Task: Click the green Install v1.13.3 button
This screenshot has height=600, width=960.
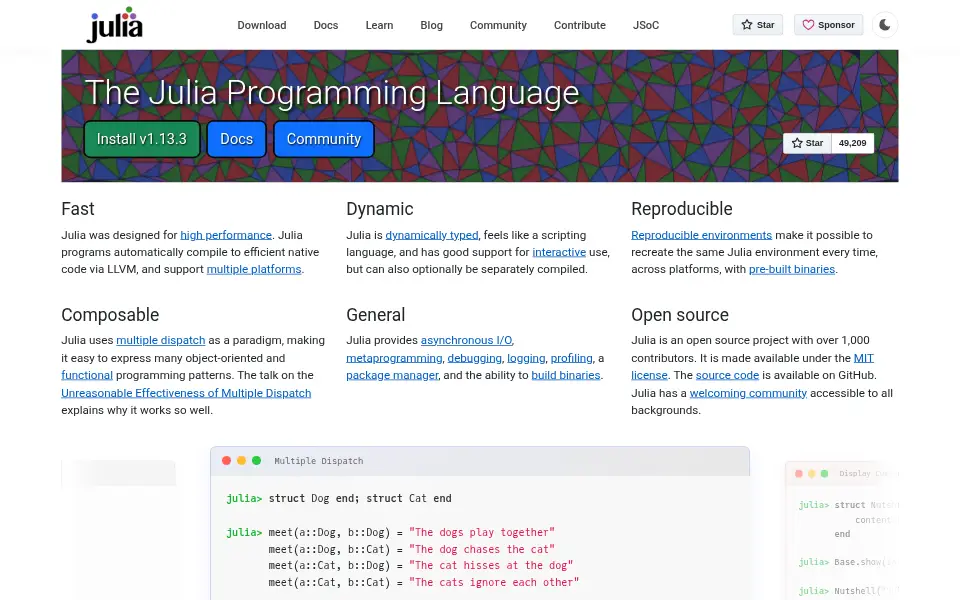Action: pos(141,139)
